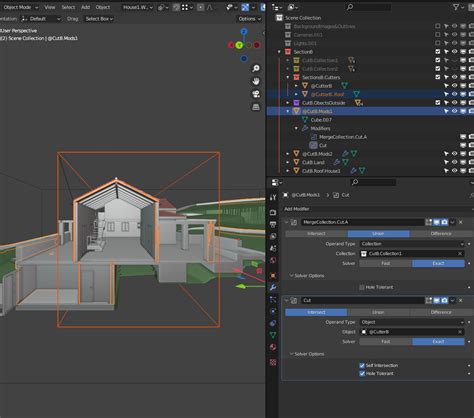Open the Physics properties tab icon
Viewport: 474px width, 418px height.
tap(273, 311)
